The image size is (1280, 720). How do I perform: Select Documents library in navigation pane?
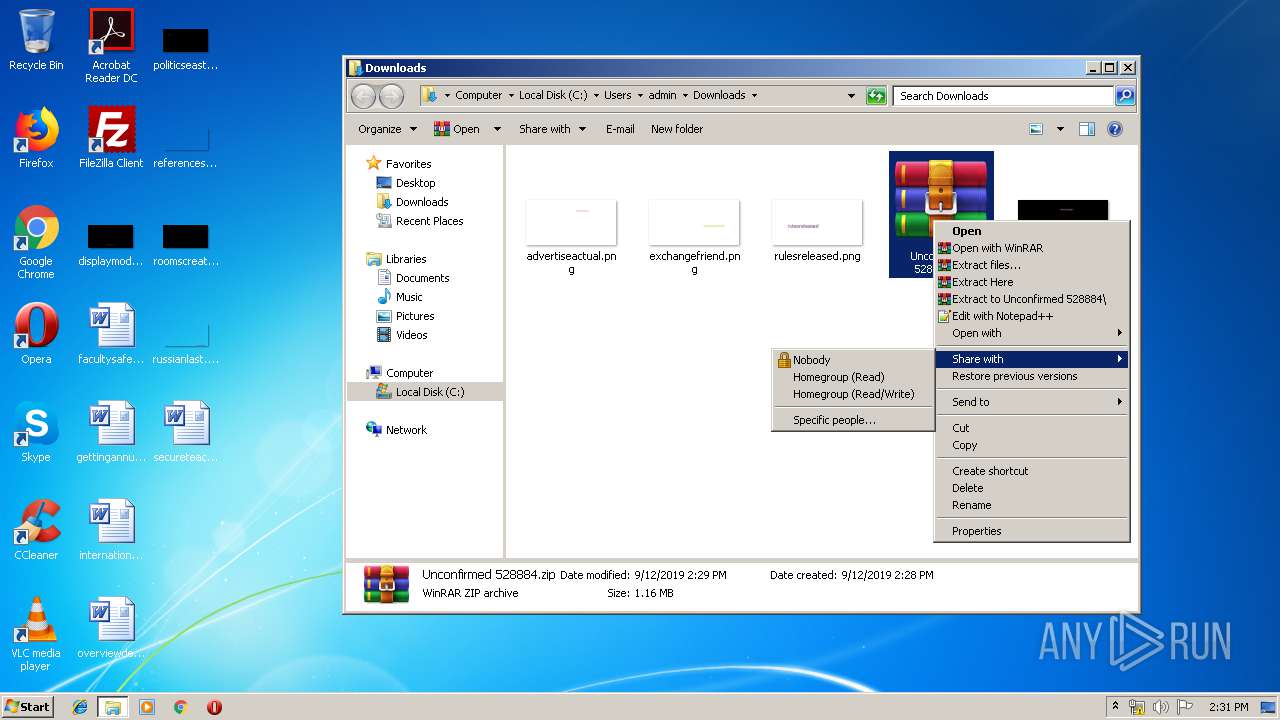click(422, 278)
